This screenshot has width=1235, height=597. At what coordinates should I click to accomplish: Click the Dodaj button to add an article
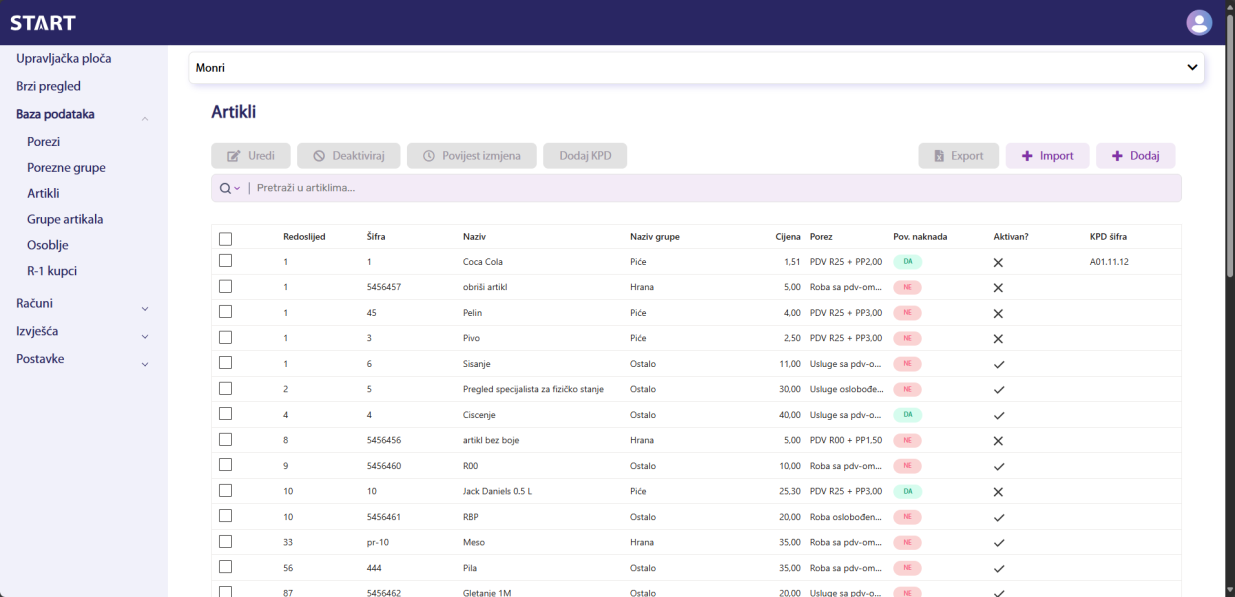coord(1135,156)
